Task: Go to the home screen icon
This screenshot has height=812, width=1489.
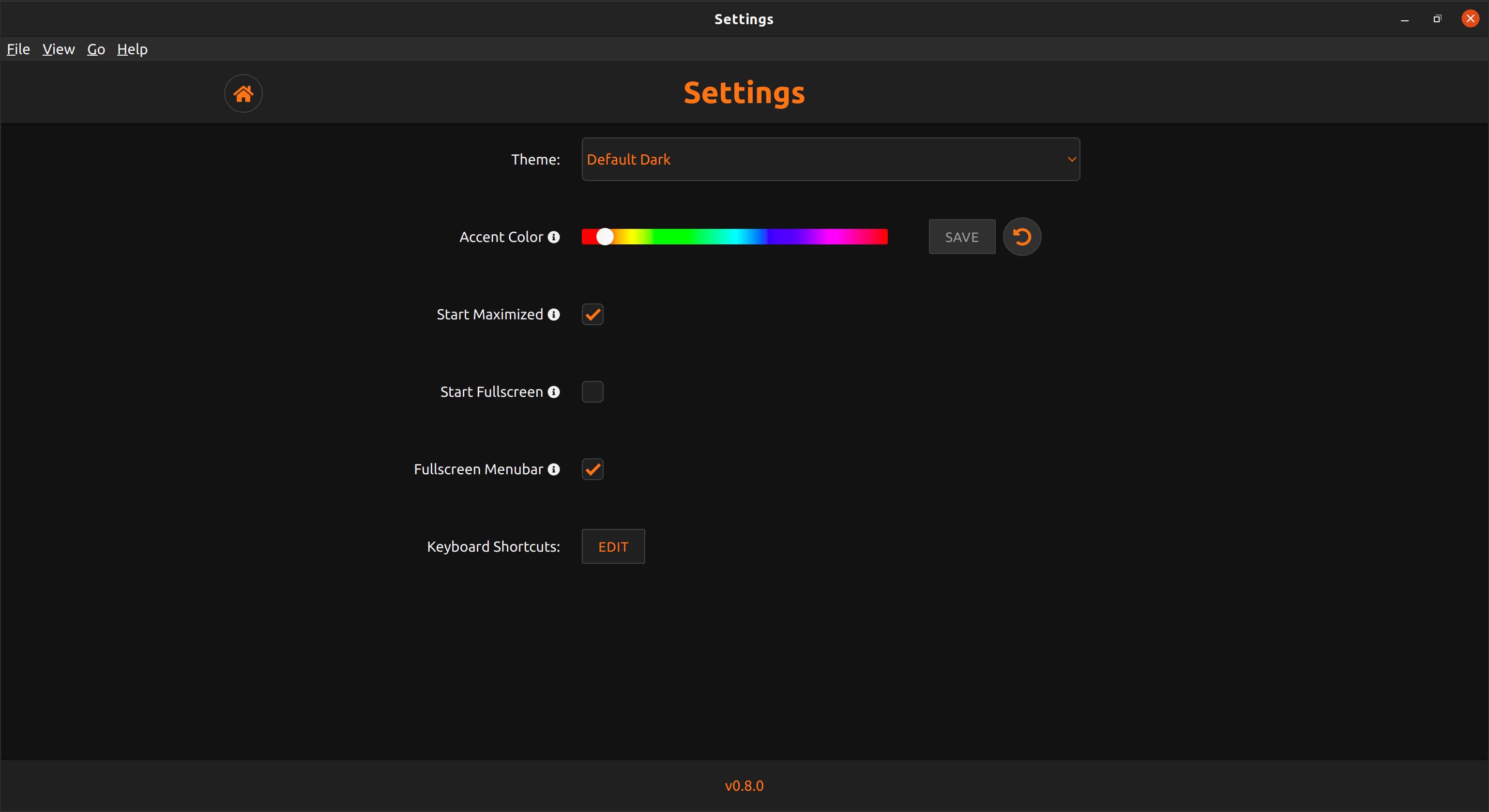Action: [x=243, y=93]
